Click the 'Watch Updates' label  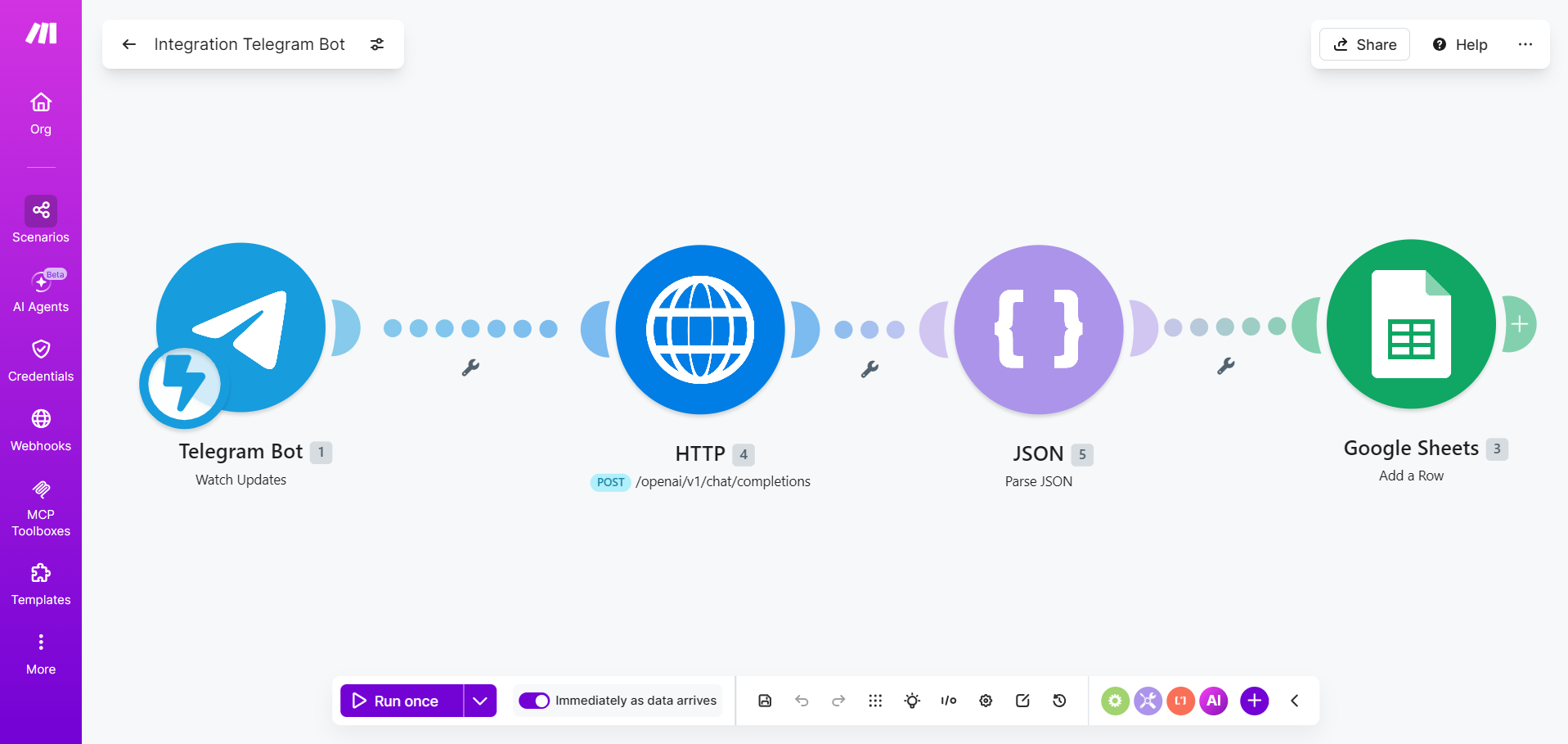[240, 480]
